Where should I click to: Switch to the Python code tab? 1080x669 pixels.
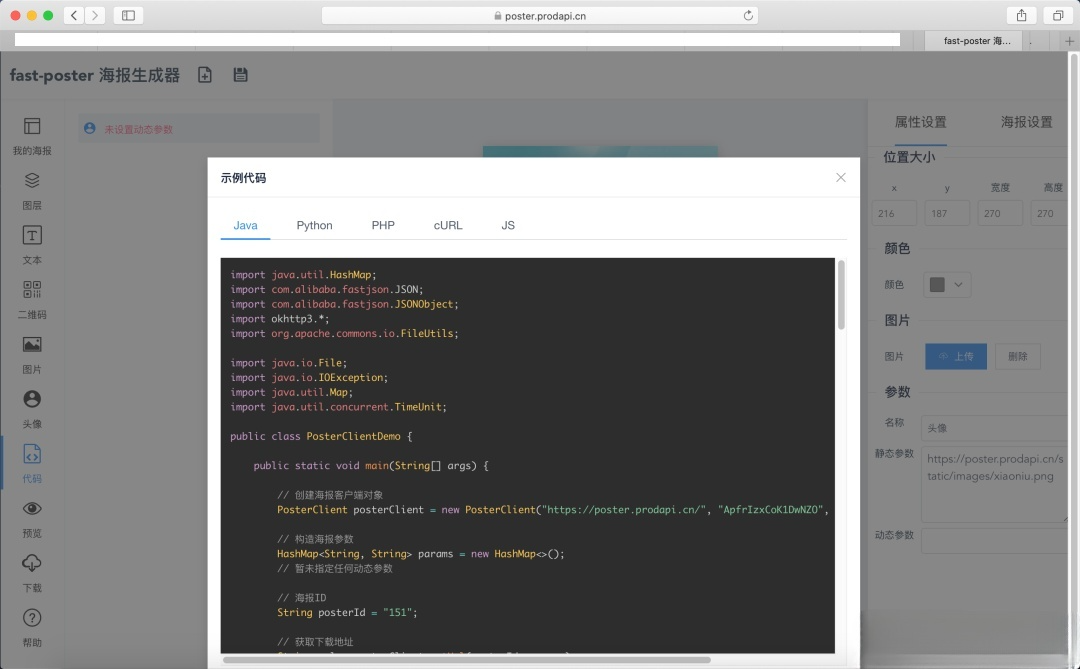[314, 225]
